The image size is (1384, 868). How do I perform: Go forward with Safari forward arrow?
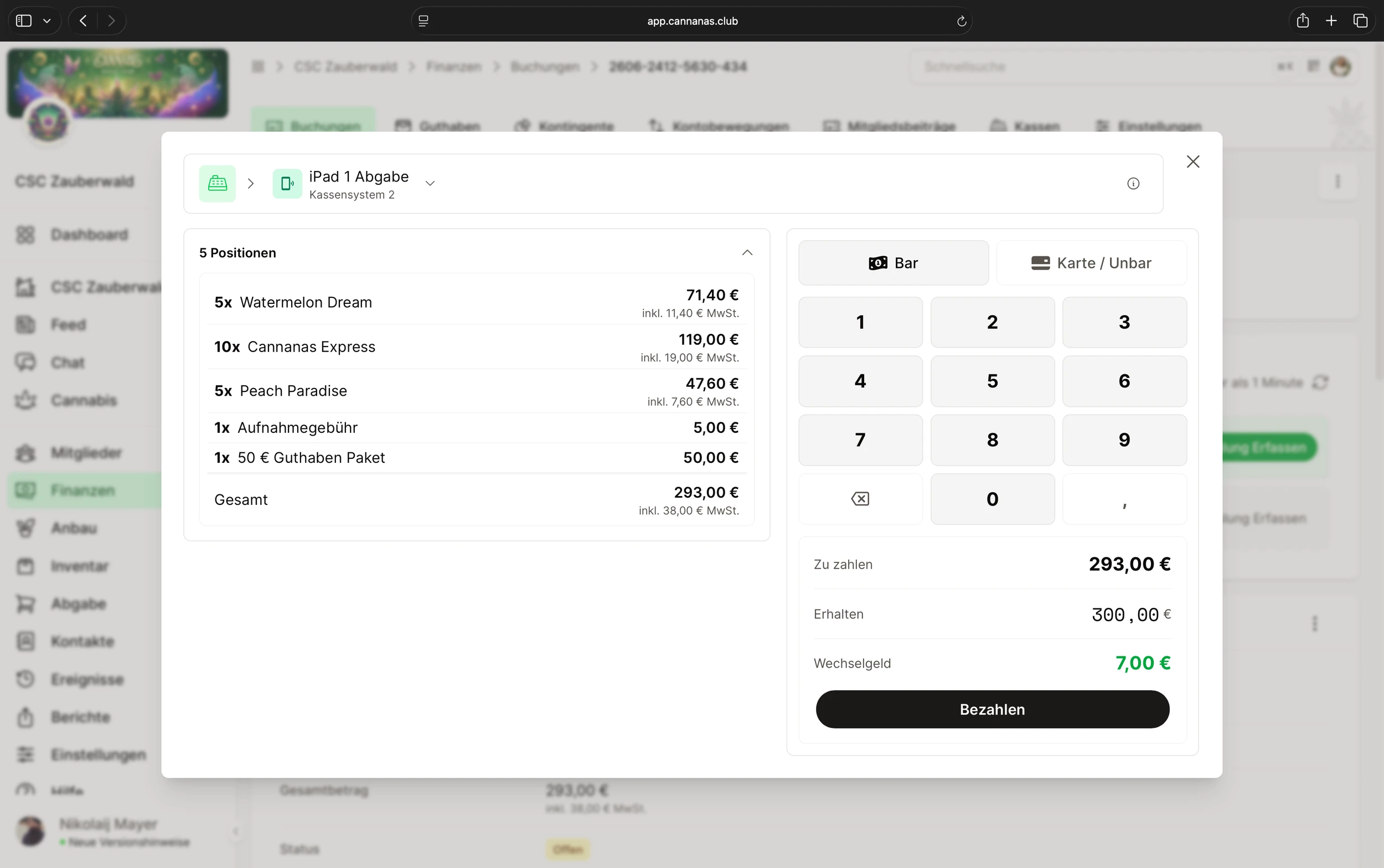[x=111, y=20]
